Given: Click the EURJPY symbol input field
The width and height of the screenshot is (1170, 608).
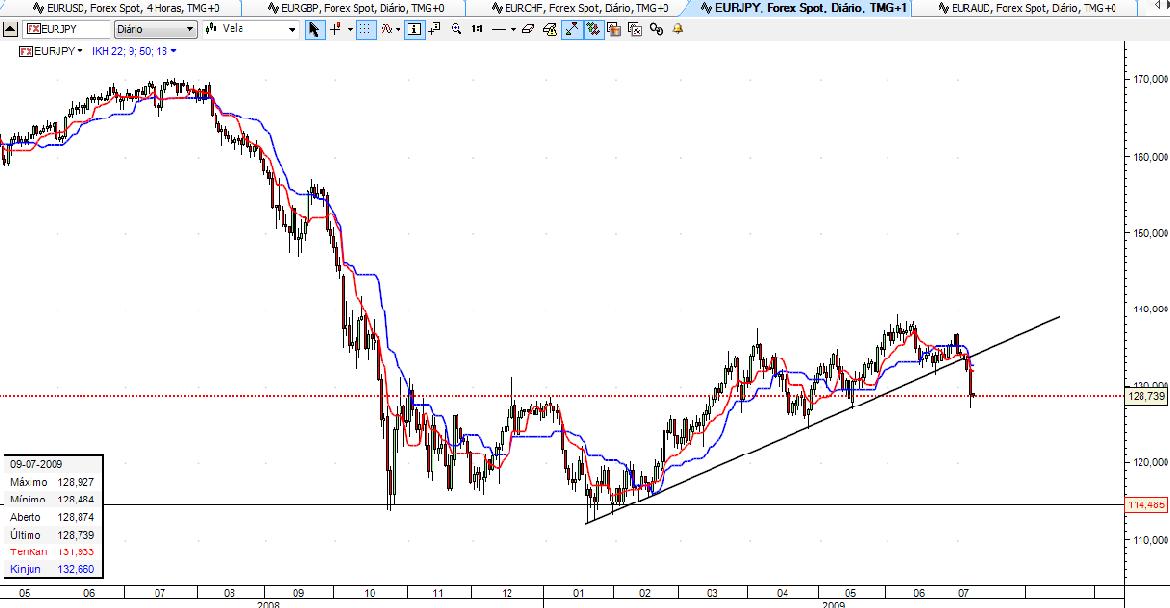Looking at the screenshot, I should coord(66,29).
